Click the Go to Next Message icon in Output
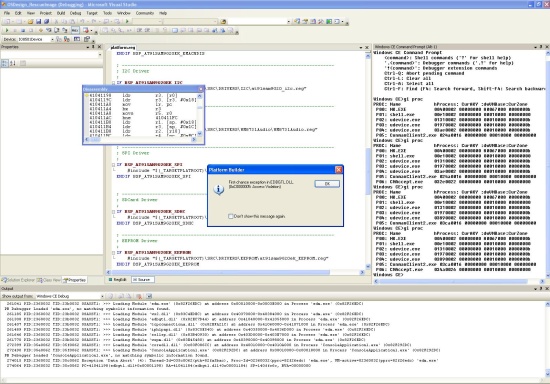Viewport: 550px width, 384px height. coord(128,296)
